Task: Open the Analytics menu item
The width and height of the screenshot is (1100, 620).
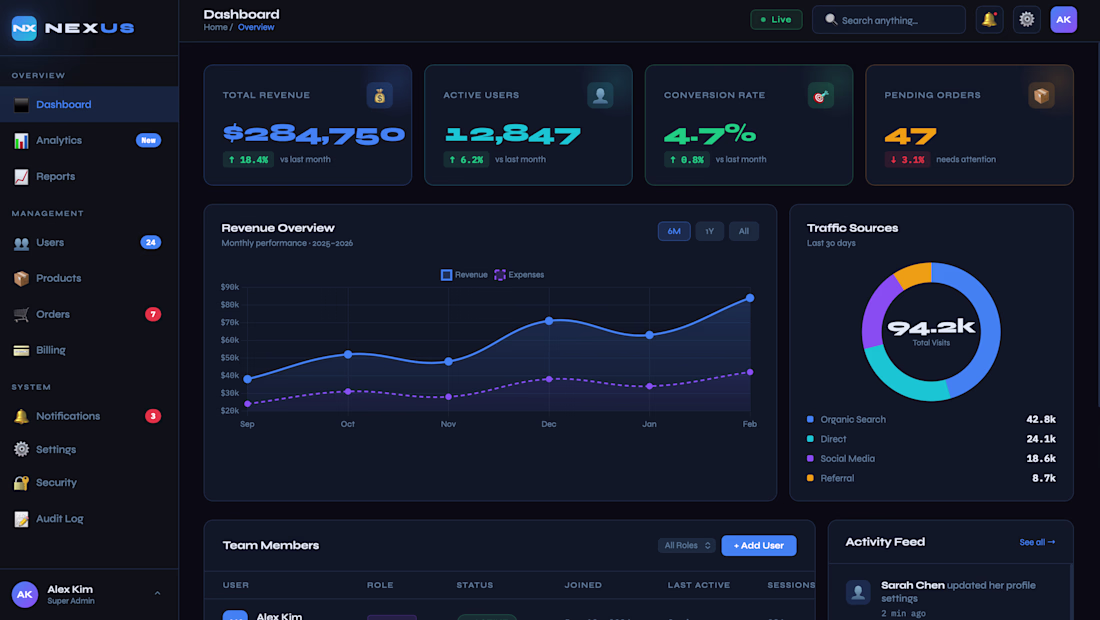Action: [x=89, y=140]
